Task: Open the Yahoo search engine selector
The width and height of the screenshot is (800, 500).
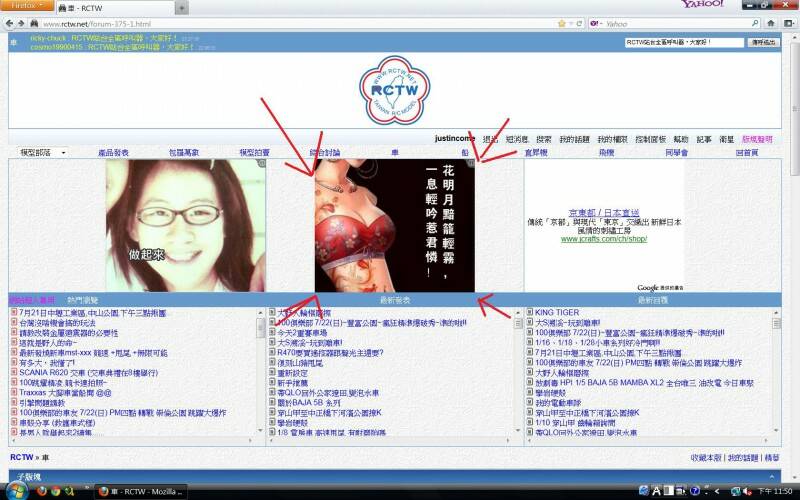Action: (596, 23)
